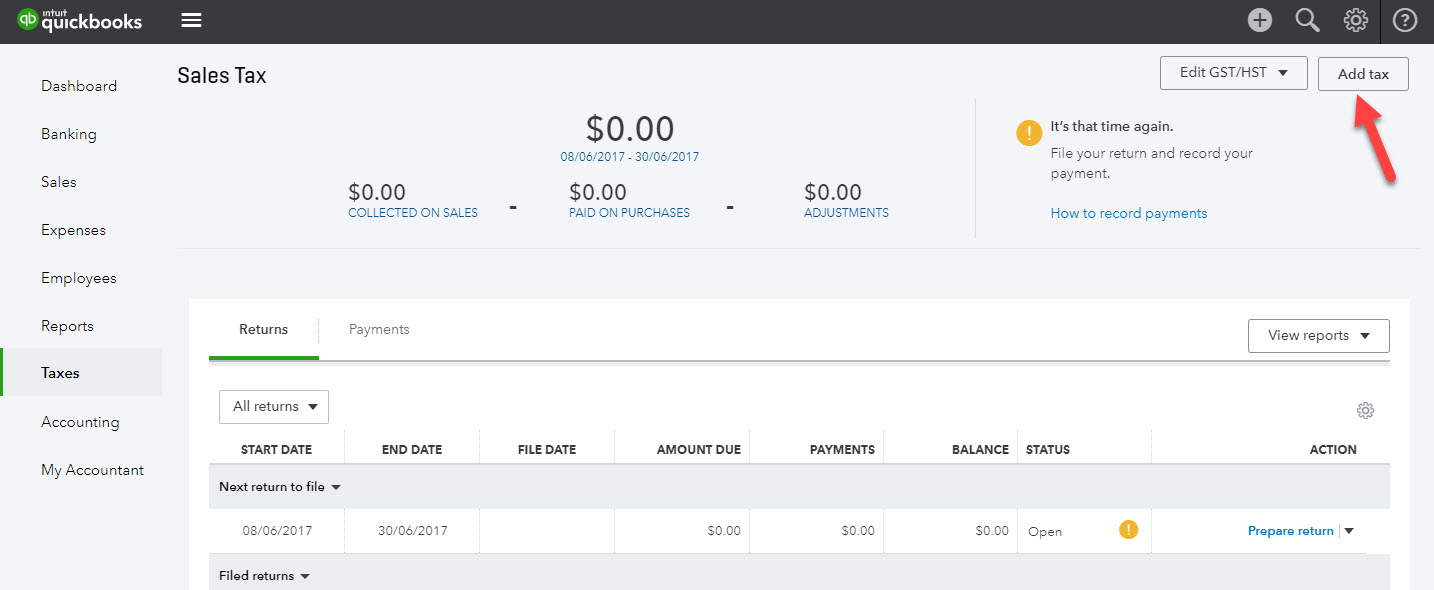Open the Create menu plus icon
Image resolution: width=1434 pixels, height=590 pixels.
point(1259,19)
